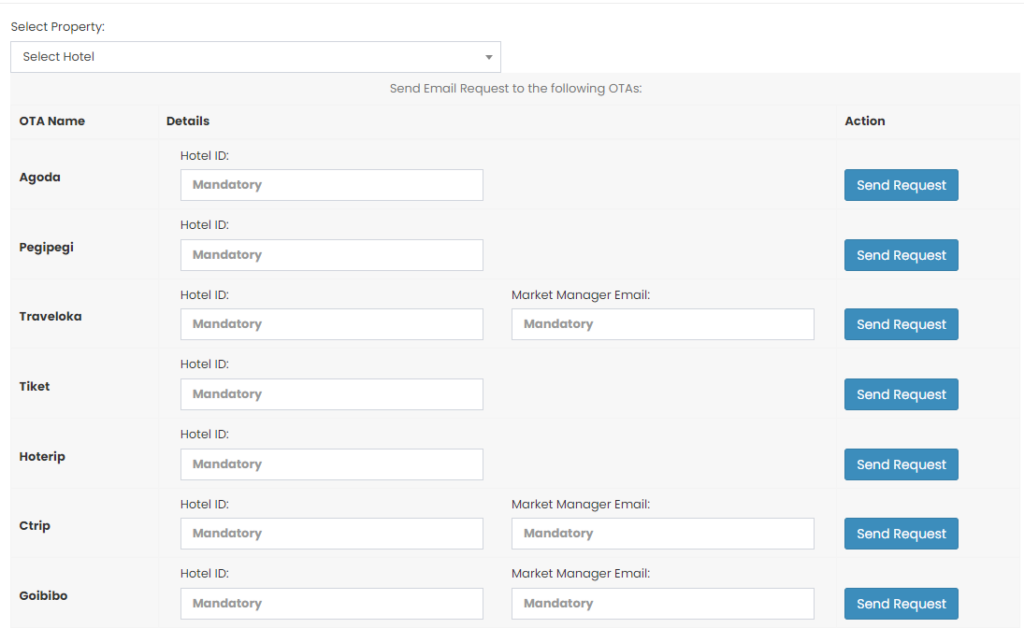Click the Ctrip OTA name
The height and width of the screenshot is (628, 1024).
35,526
